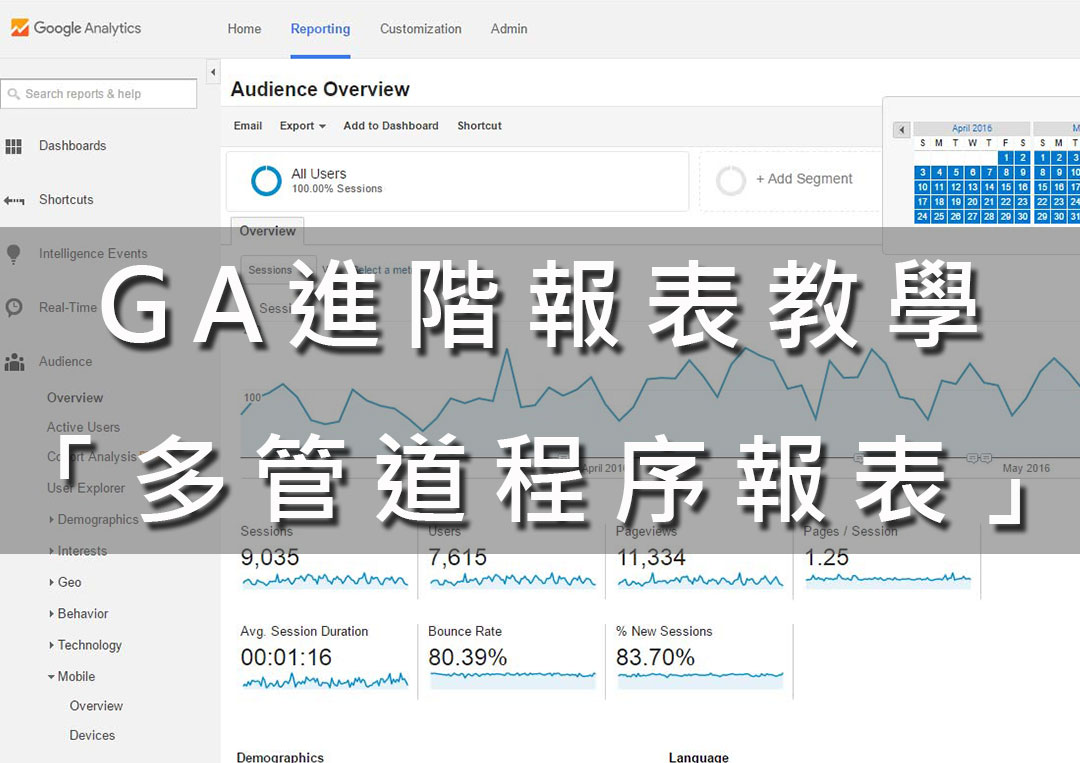Open the Home tab
1080x763 pixels.
click(x=245, y=29)
